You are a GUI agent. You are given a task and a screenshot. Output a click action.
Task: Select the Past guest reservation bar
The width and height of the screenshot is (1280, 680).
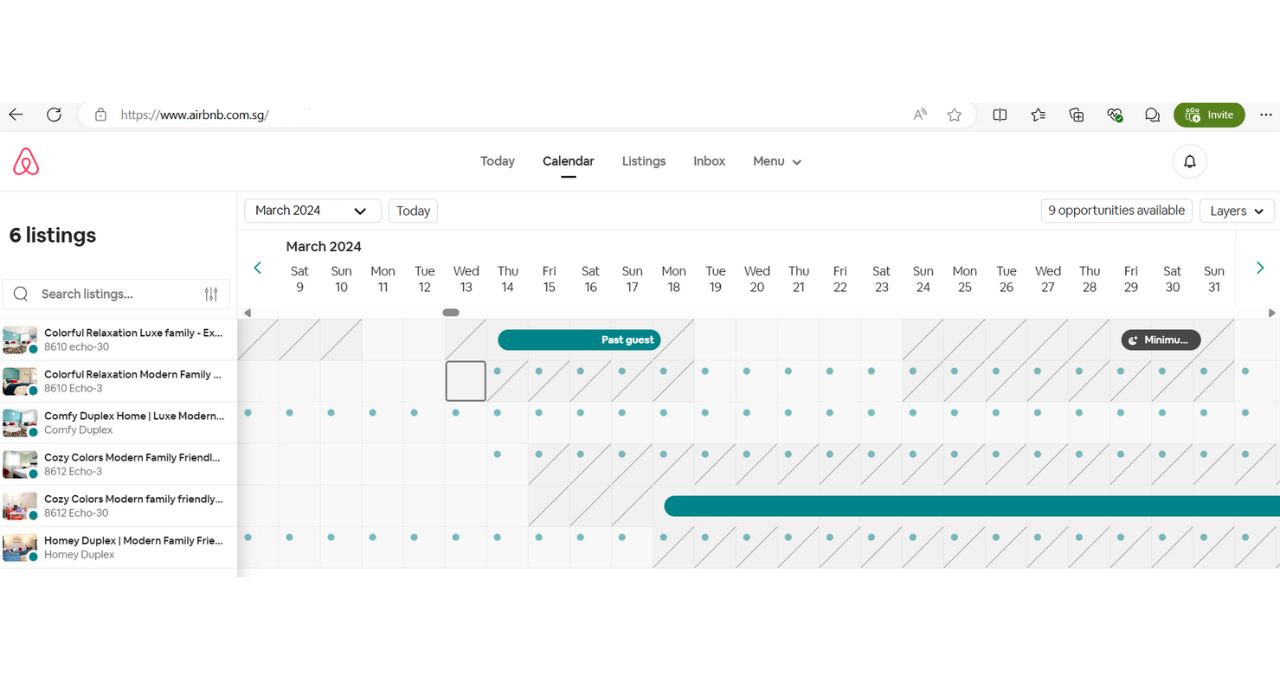[x=579, y=340]
